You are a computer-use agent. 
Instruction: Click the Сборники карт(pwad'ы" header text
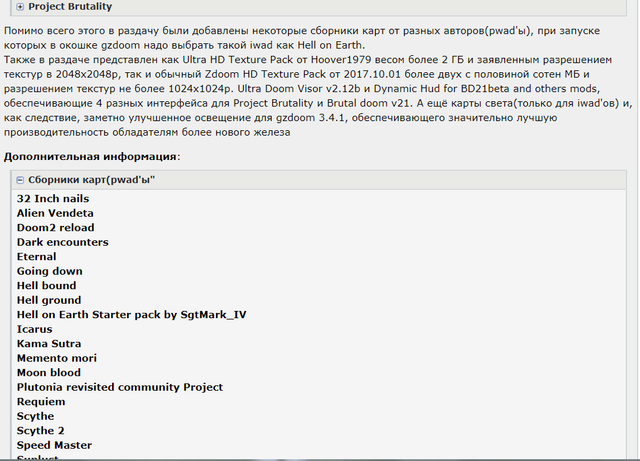[91, 180]
